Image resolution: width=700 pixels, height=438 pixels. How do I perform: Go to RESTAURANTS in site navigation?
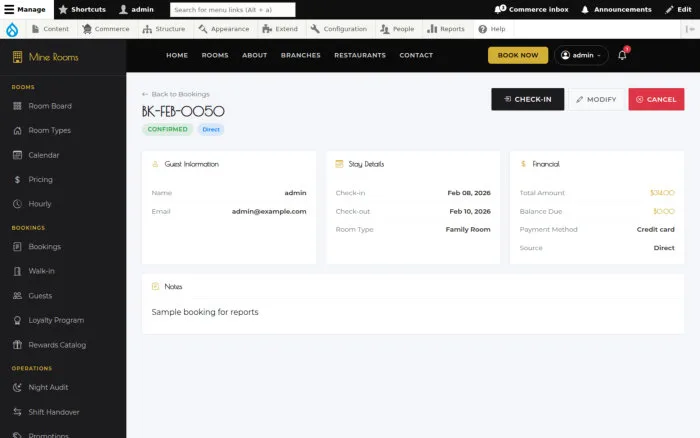point(360,55)
